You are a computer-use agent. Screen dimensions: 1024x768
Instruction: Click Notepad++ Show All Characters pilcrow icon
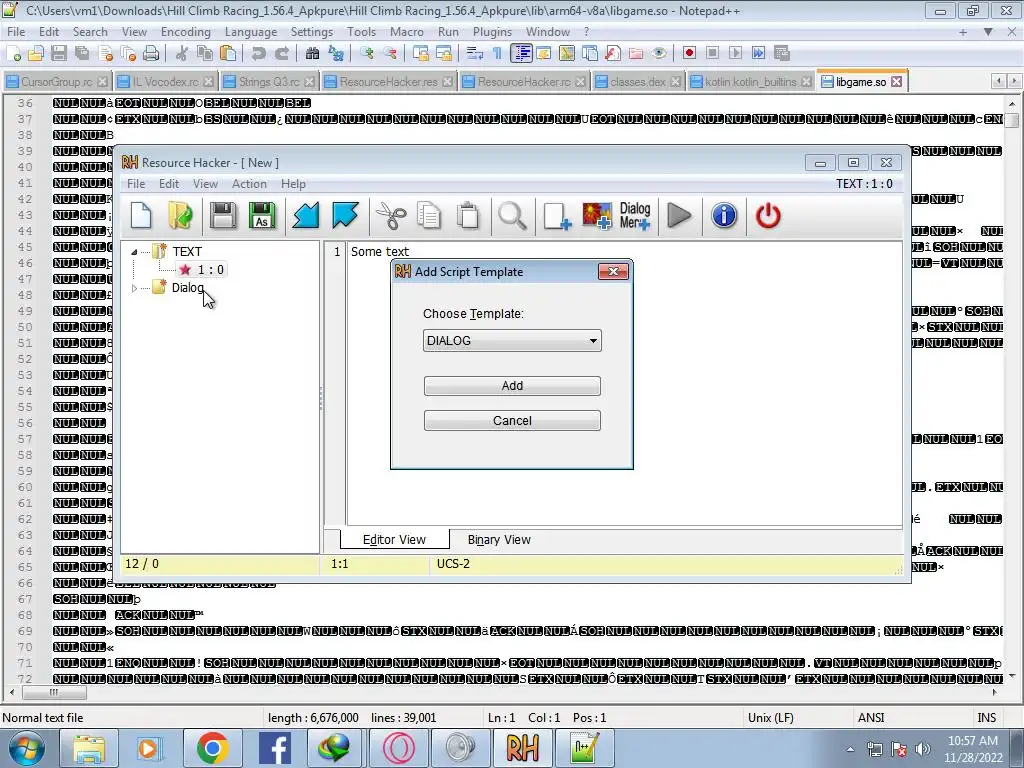497,54
